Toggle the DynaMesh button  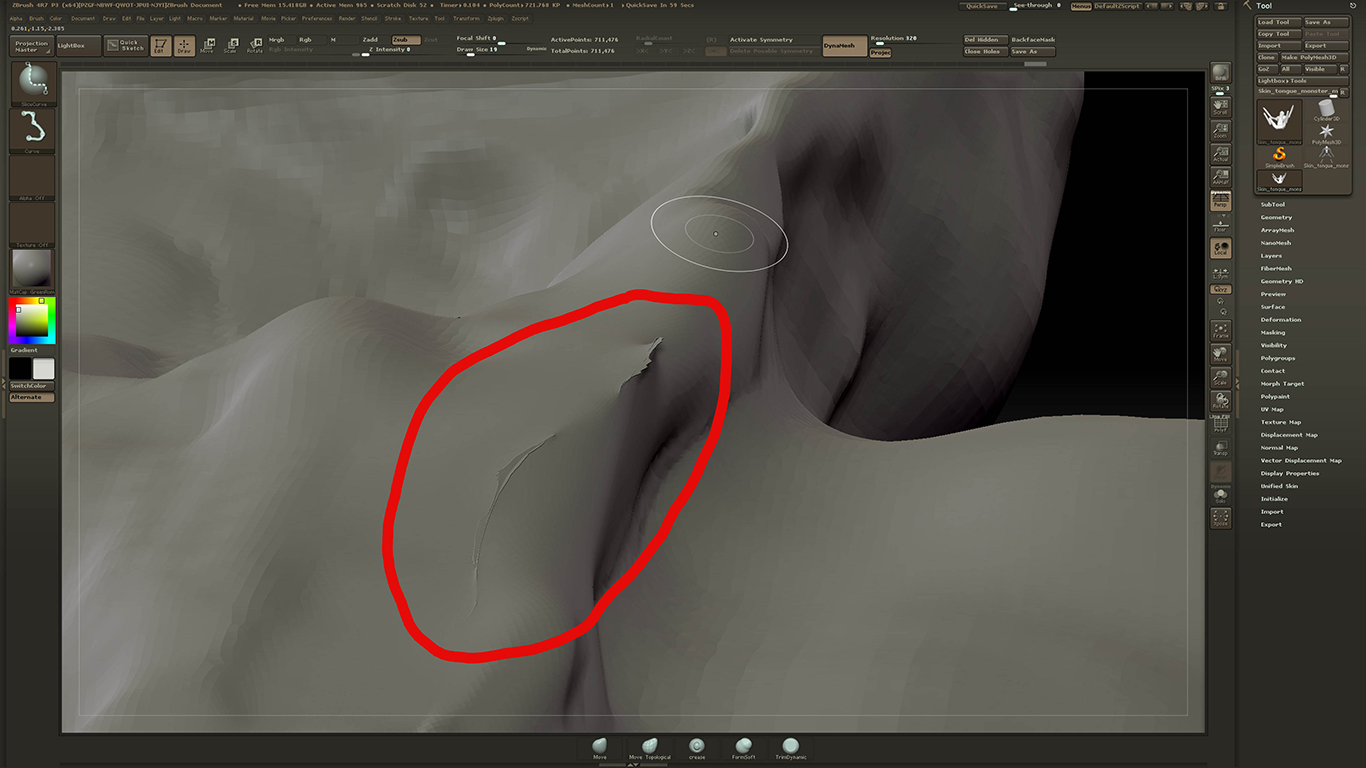click(x=845, y=46)
